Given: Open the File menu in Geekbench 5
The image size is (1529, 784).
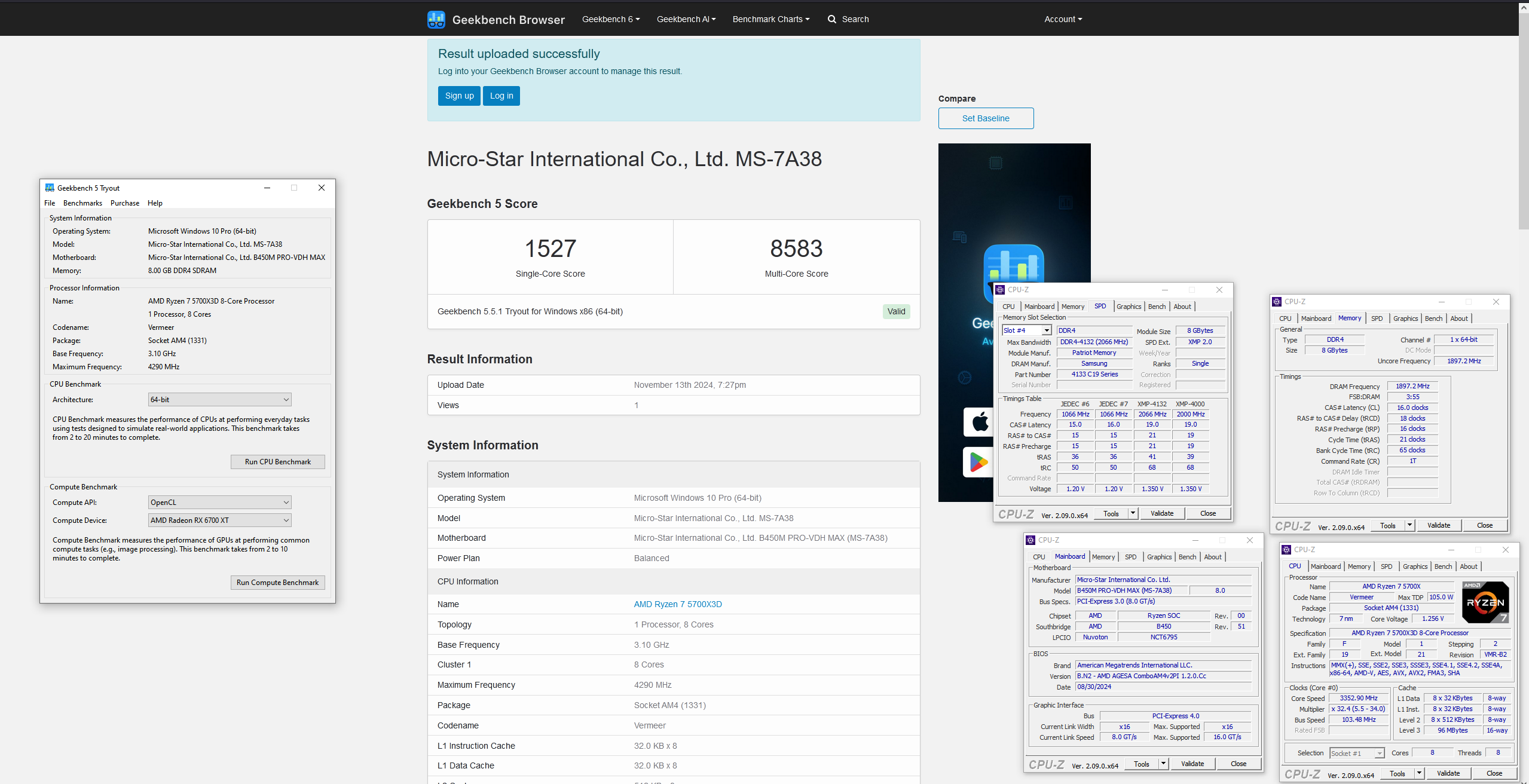Looking at the screenshot, I should [50, 203].
